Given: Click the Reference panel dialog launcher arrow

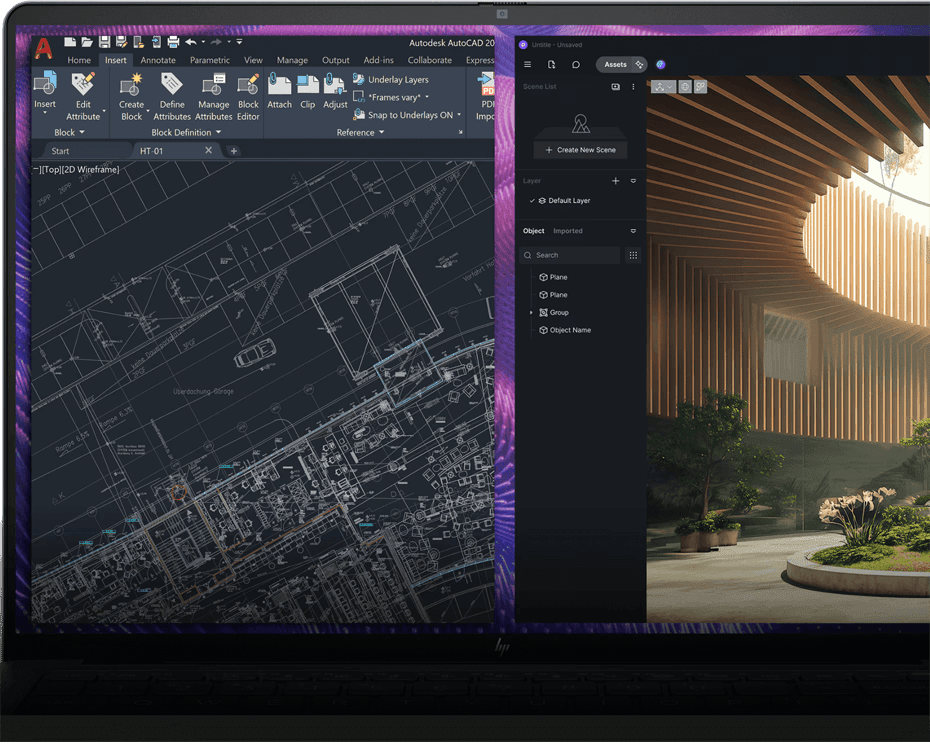Looking at the screenshot, I should click(x=460, y=132).
